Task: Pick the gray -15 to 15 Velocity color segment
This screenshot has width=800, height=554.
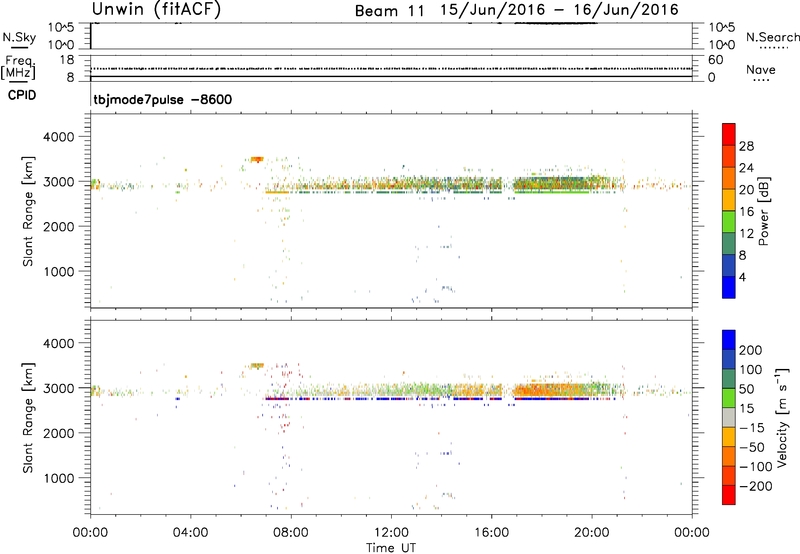Action: coord(729,418)
